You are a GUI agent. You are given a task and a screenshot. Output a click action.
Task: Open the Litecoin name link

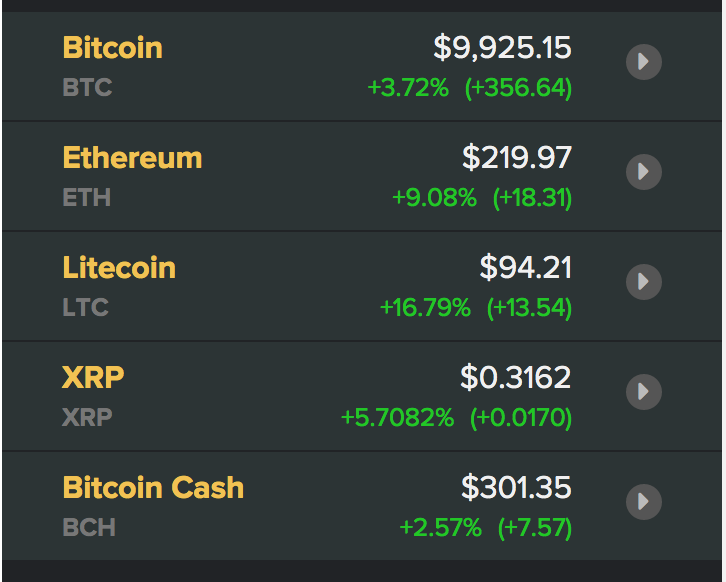(119, 268)
